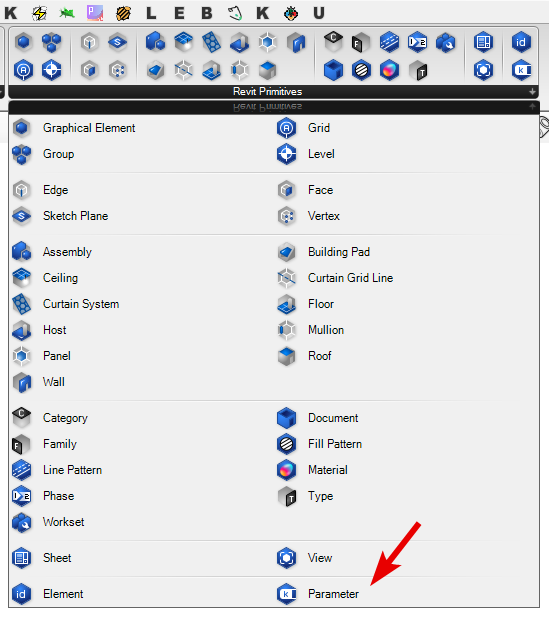Choose the Grid component icon
The image size is (549, 618).
click(287, 128)
